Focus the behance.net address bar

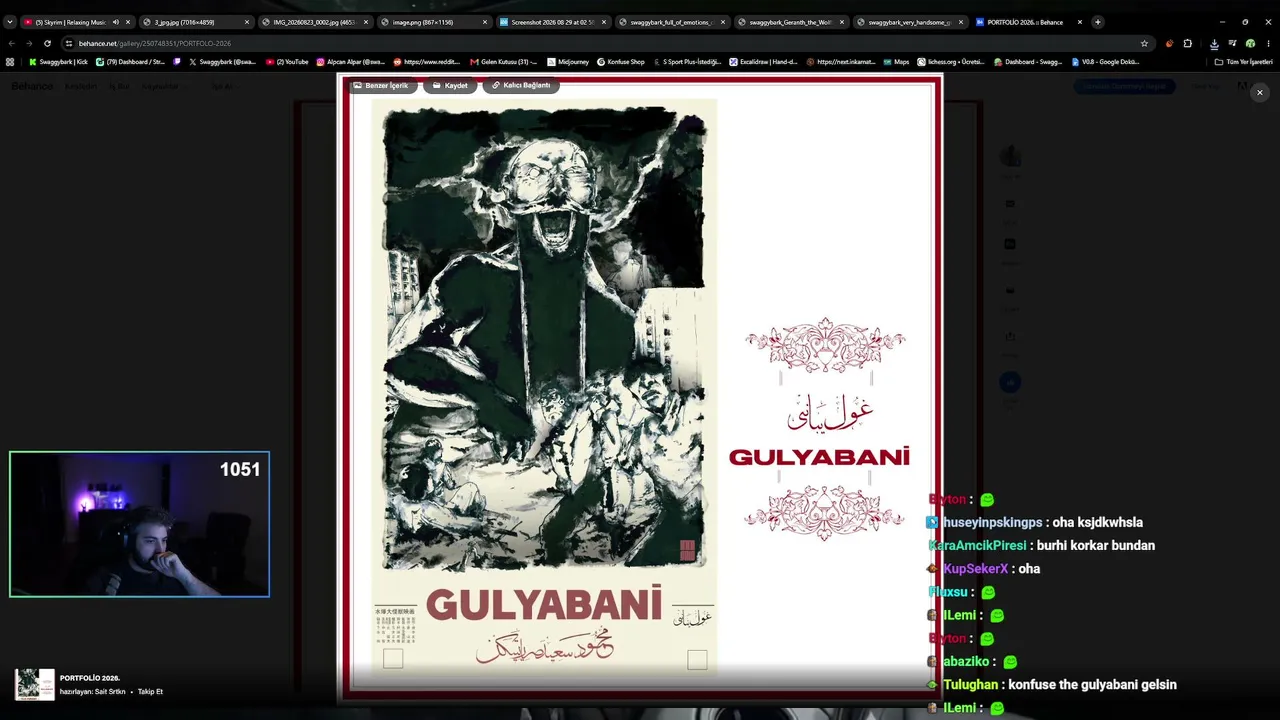click(605, 44)
